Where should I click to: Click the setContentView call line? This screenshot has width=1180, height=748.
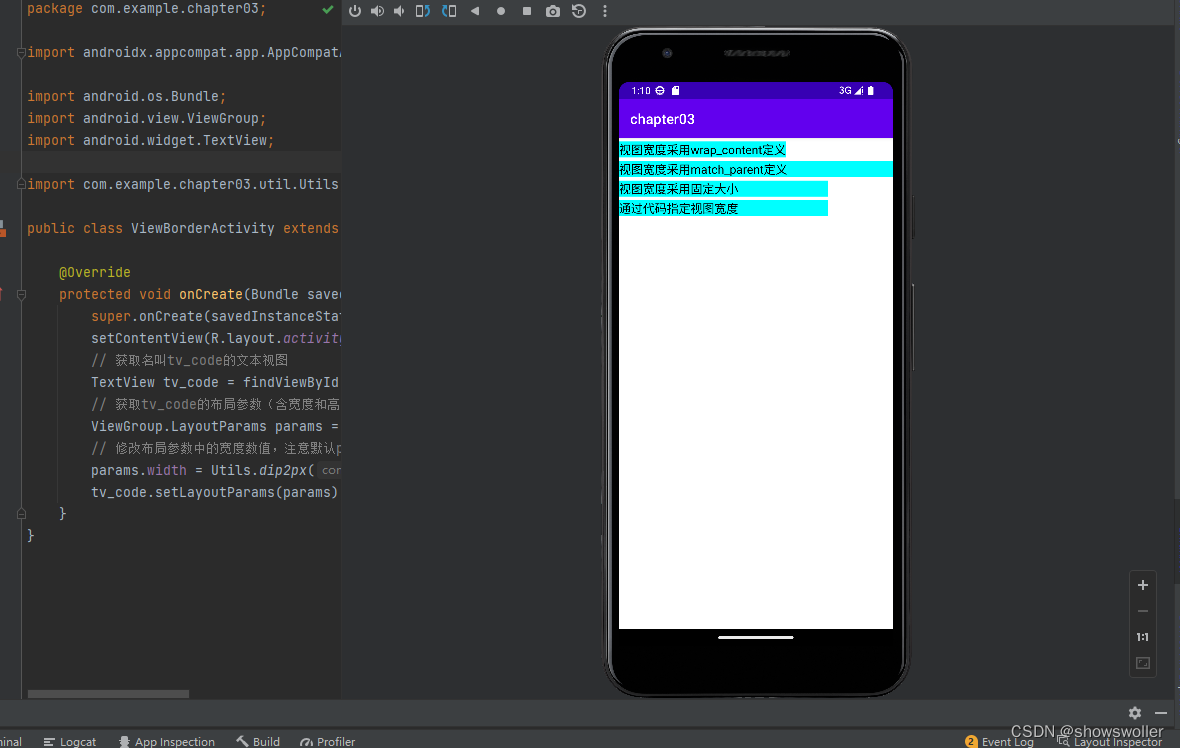pyautogui.click(x=215, y=338)
